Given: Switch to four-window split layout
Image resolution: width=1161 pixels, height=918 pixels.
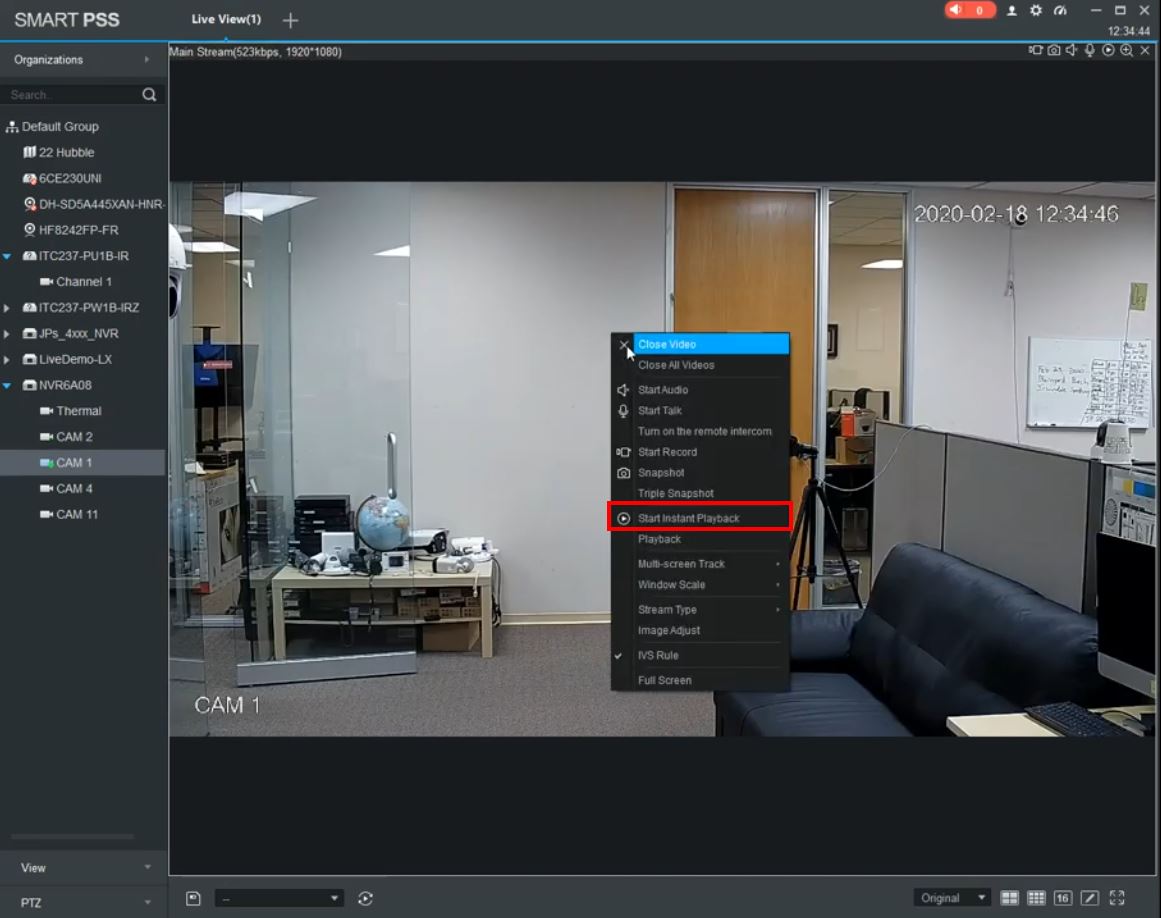Looking at the screenshot, I should pyautogui.click(x=1009, y=898).
